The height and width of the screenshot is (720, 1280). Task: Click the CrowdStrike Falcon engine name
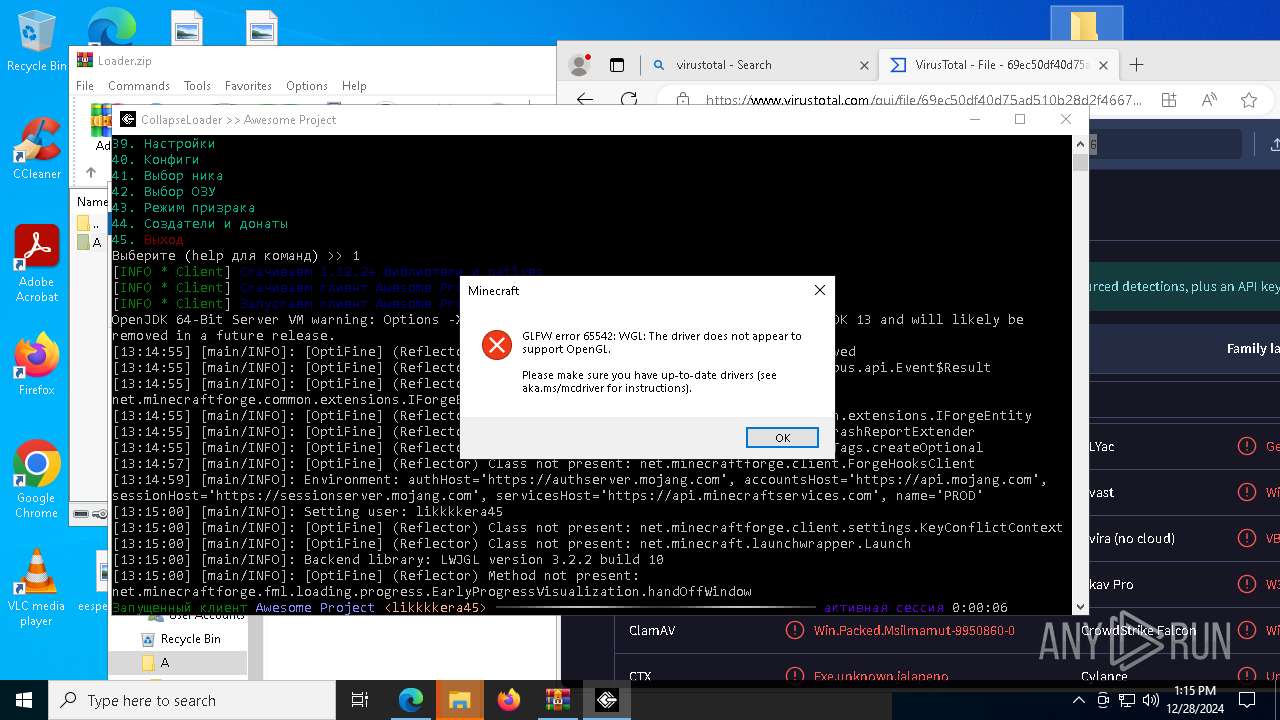(x=1138, y=631)
